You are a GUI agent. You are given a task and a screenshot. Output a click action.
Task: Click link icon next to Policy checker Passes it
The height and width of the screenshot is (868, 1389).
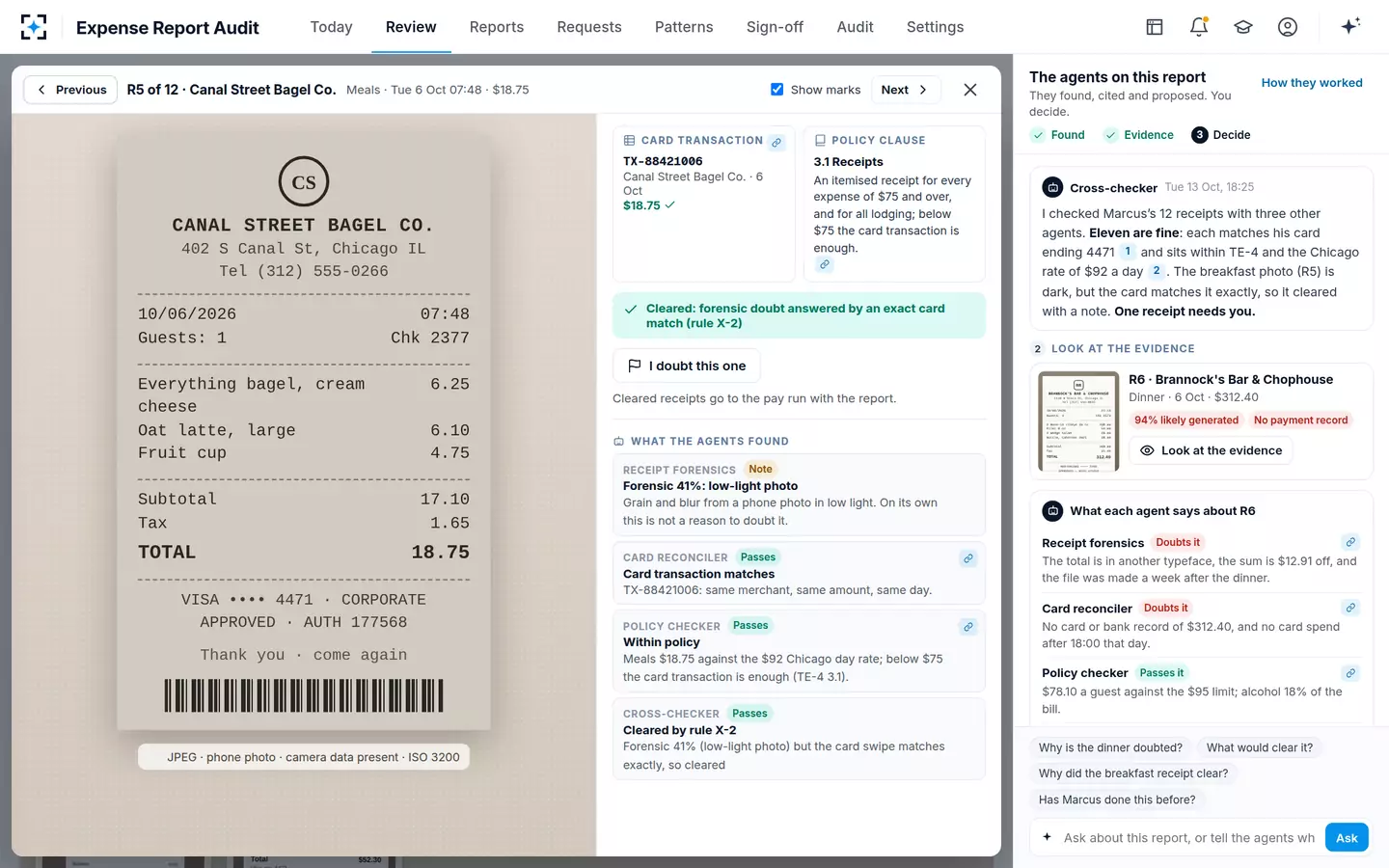(1350, 673)
